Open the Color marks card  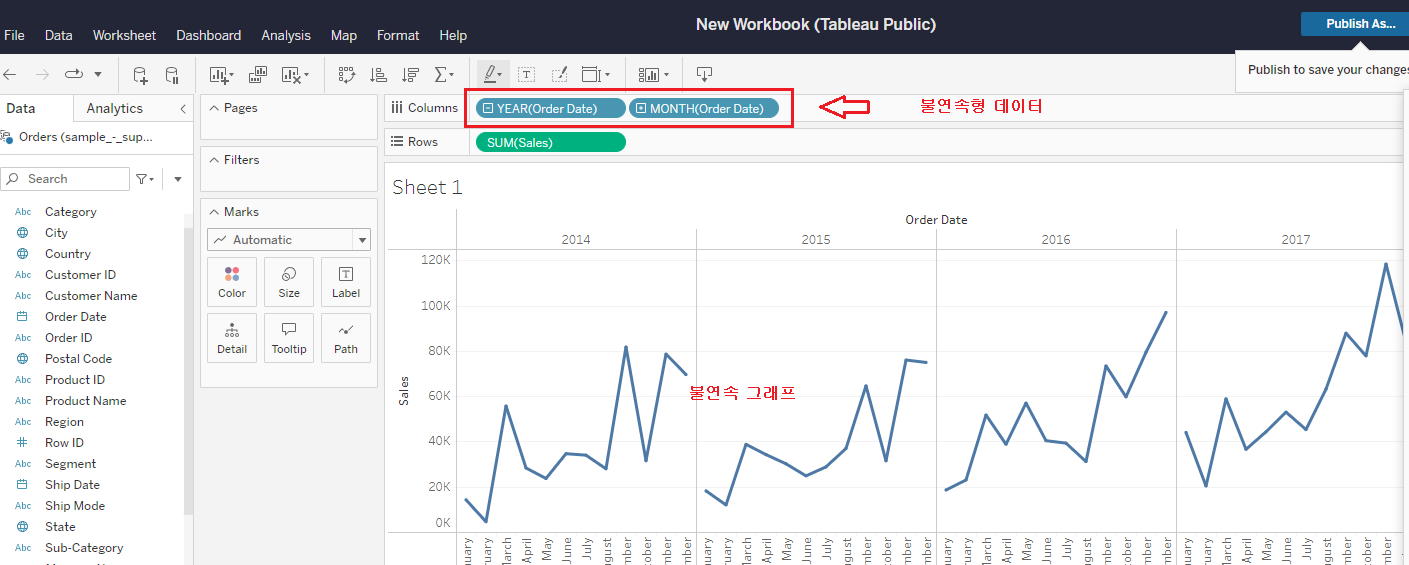(x=232, y=282)
